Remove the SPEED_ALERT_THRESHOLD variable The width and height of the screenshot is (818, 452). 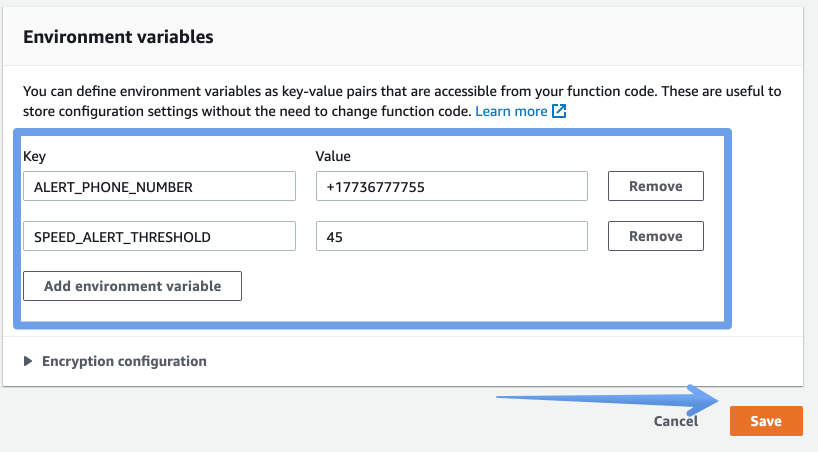pyautogui.click(x=656, y=236)
